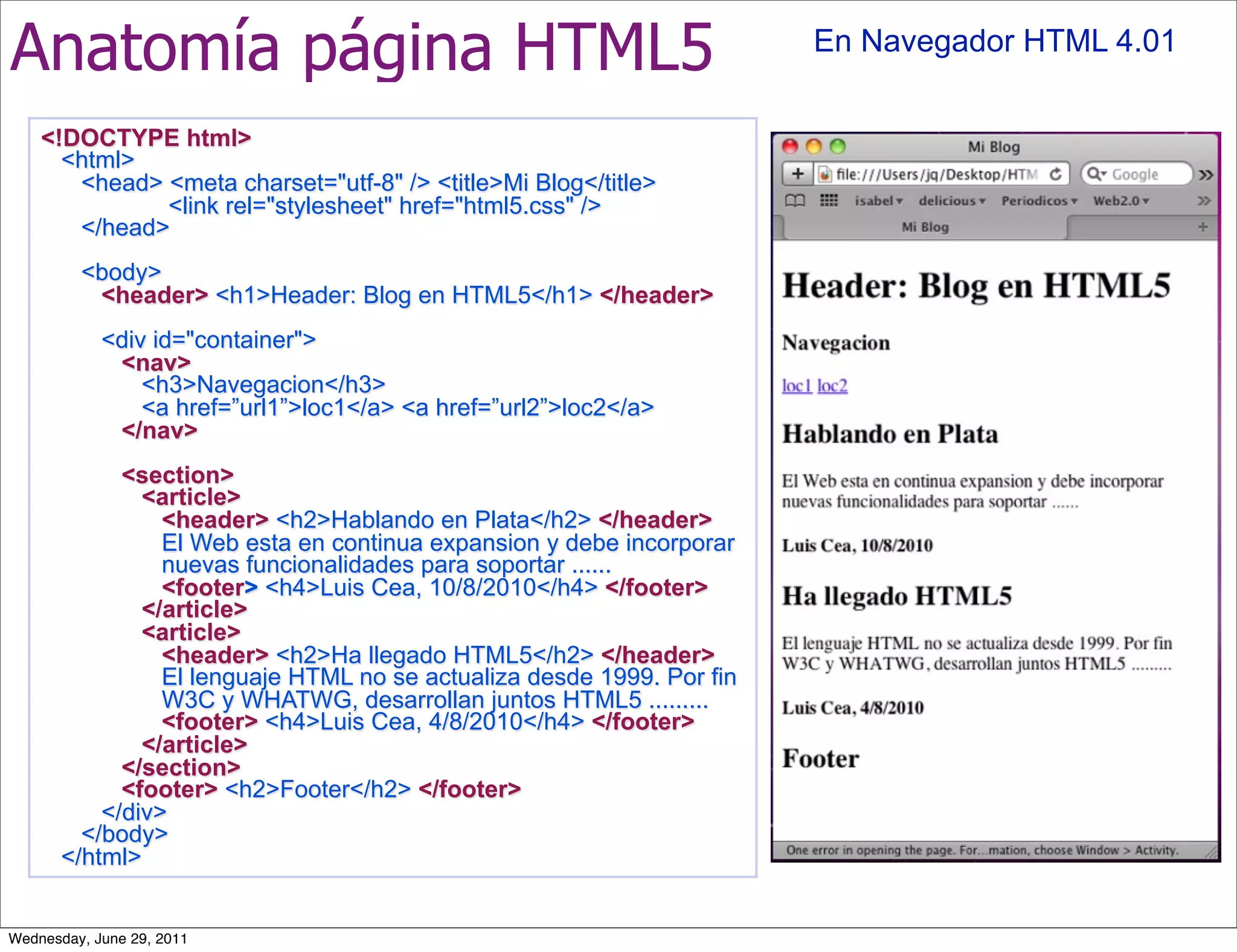Click the Navegacion heading in the browser
This screenshot has height=952, width=1237.
pyautogui.click(x=836, y=343)
